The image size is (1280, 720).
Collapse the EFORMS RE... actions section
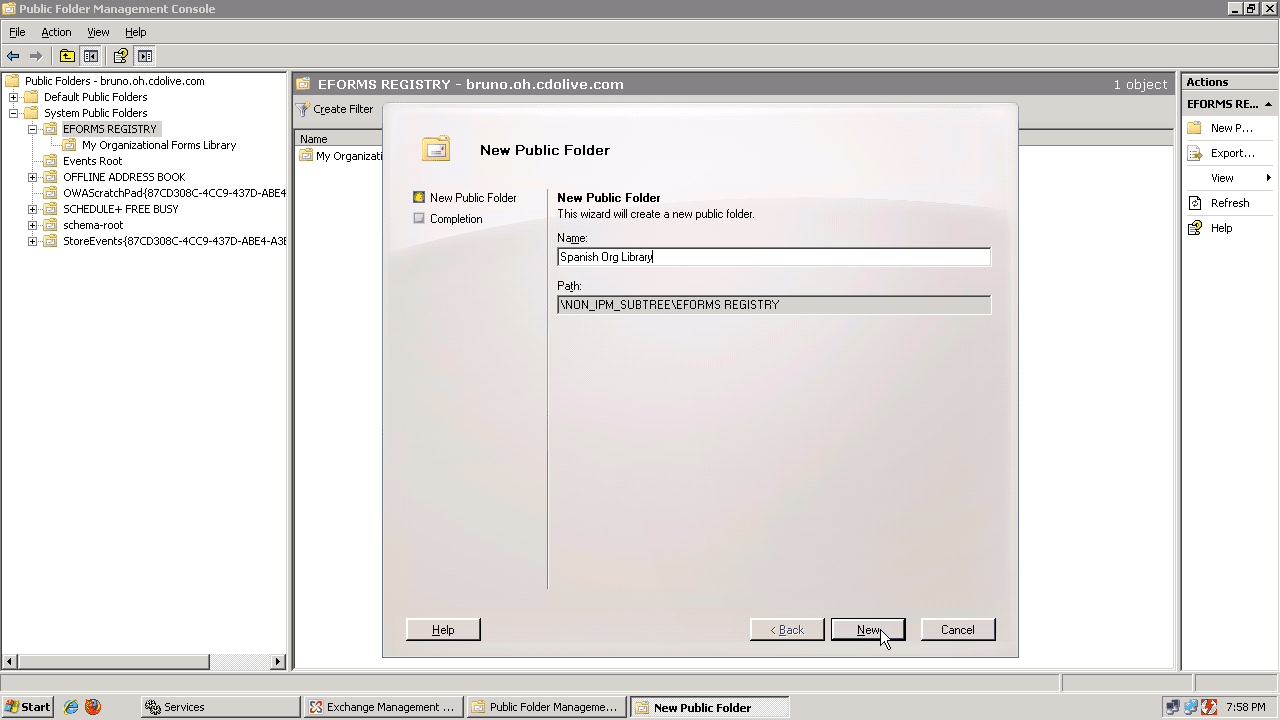pyautogui.click(x=1268, y=104)
